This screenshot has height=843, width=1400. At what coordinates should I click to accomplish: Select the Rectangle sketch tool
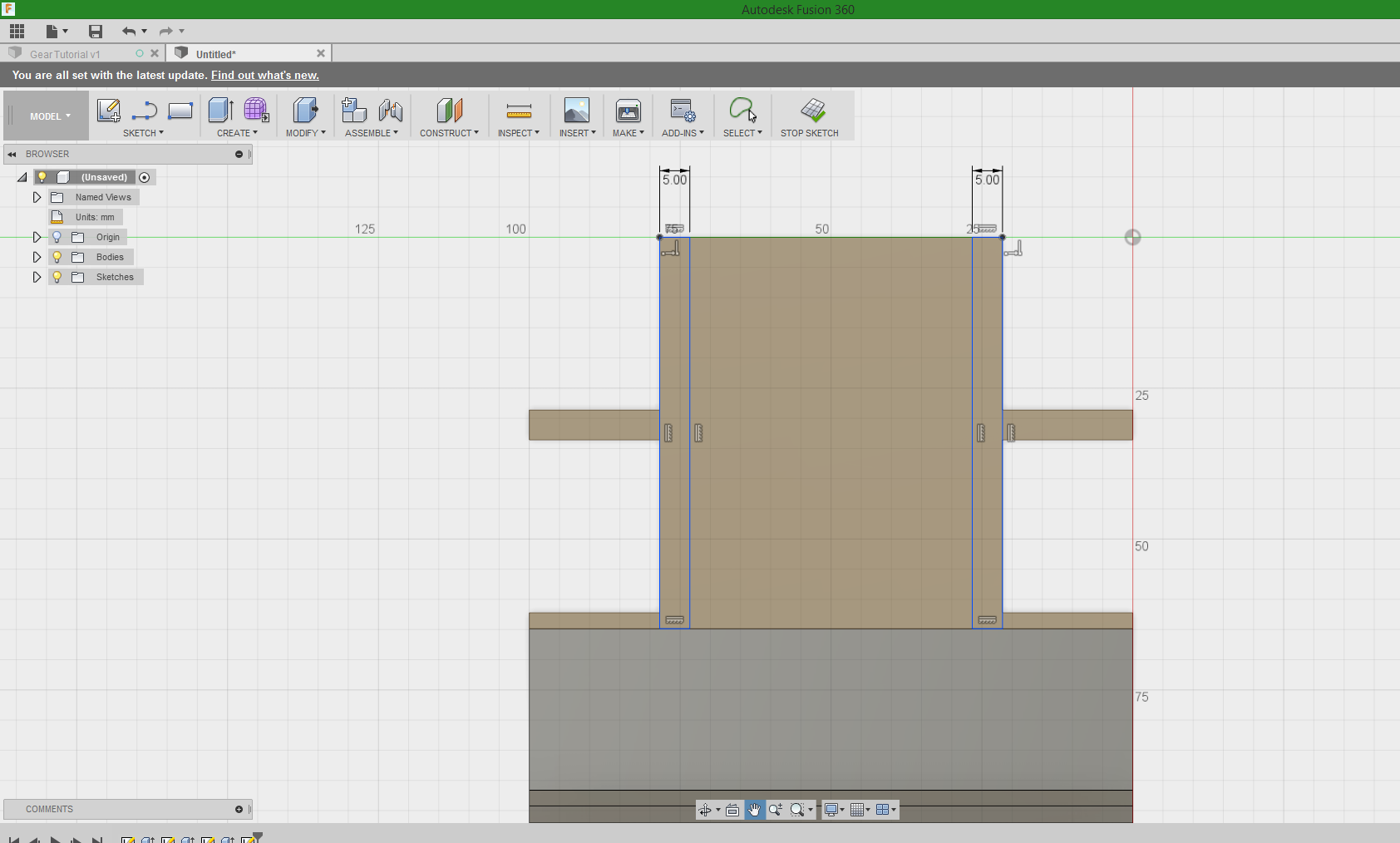(180, 111)
